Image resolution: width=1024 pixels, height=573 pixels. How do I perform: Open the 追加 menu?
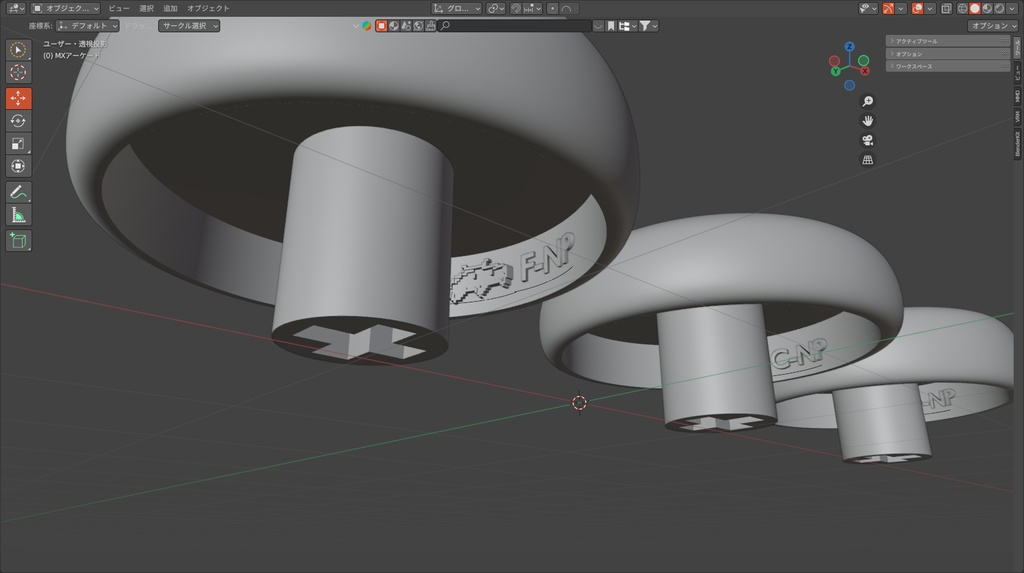pos(170,8)
